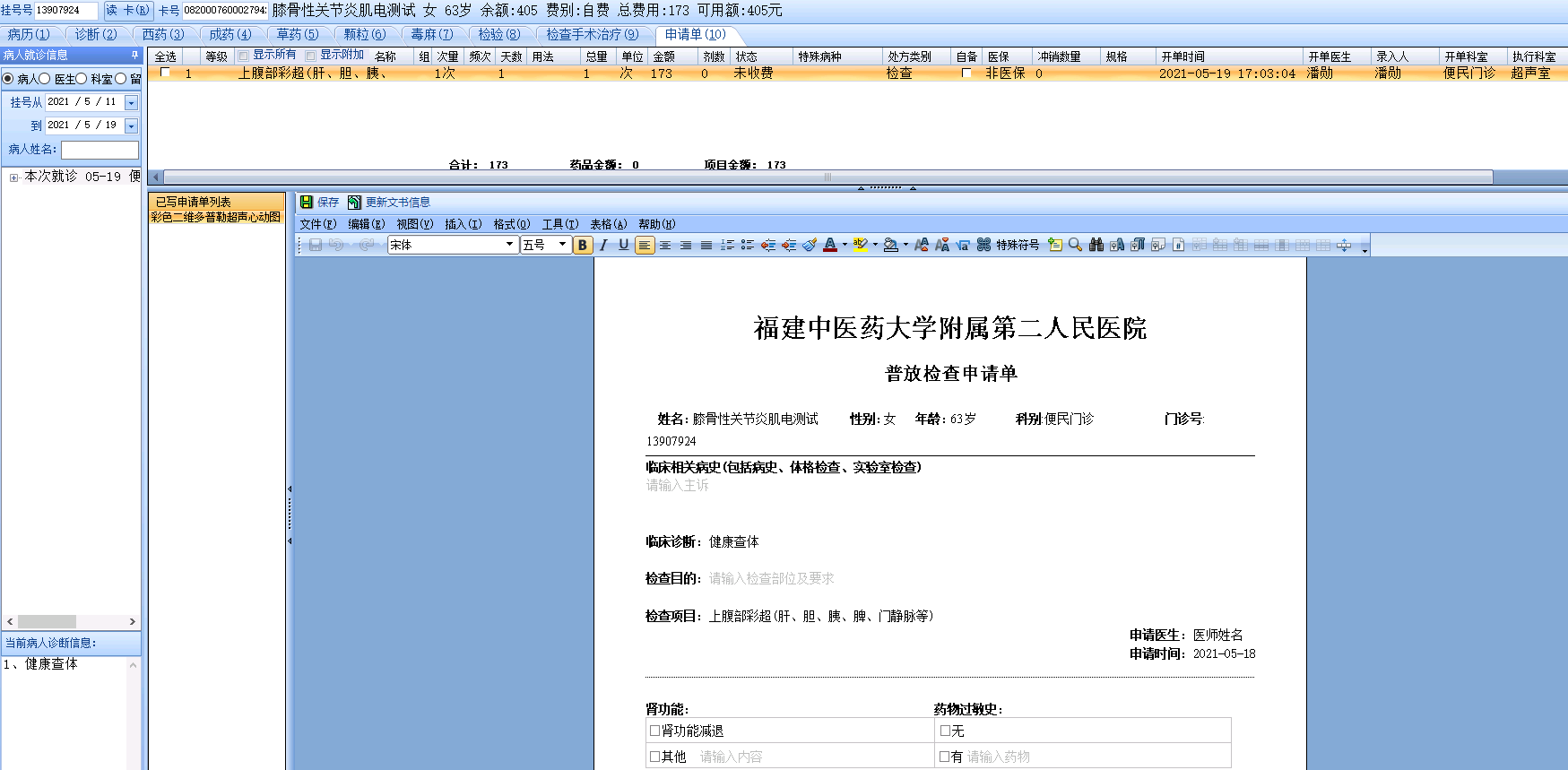Select the 病人 radio button
Viewport: 1568px width, 770px height.
tap(8, 79)
